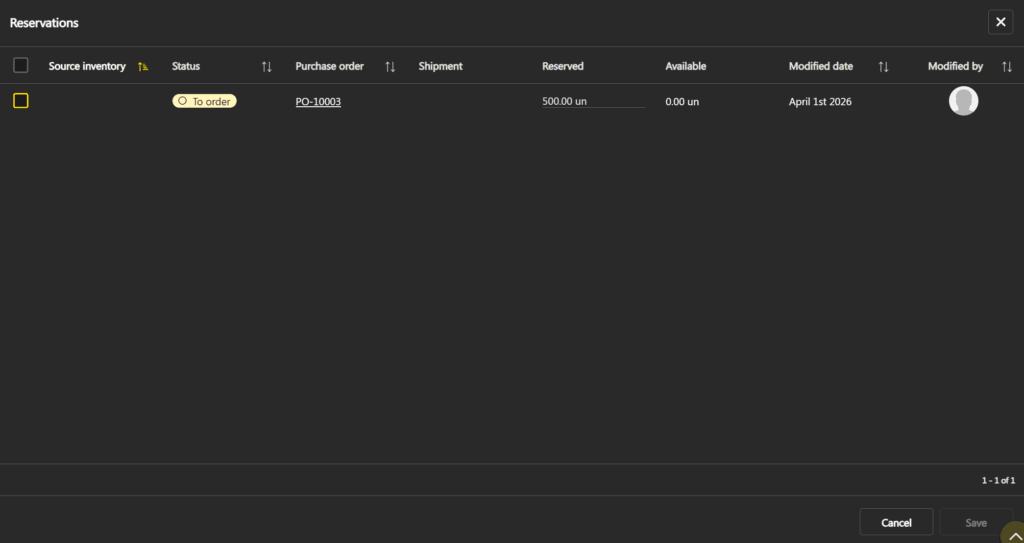Close the Reservations dialog with X

click(x=1000, y=22)
